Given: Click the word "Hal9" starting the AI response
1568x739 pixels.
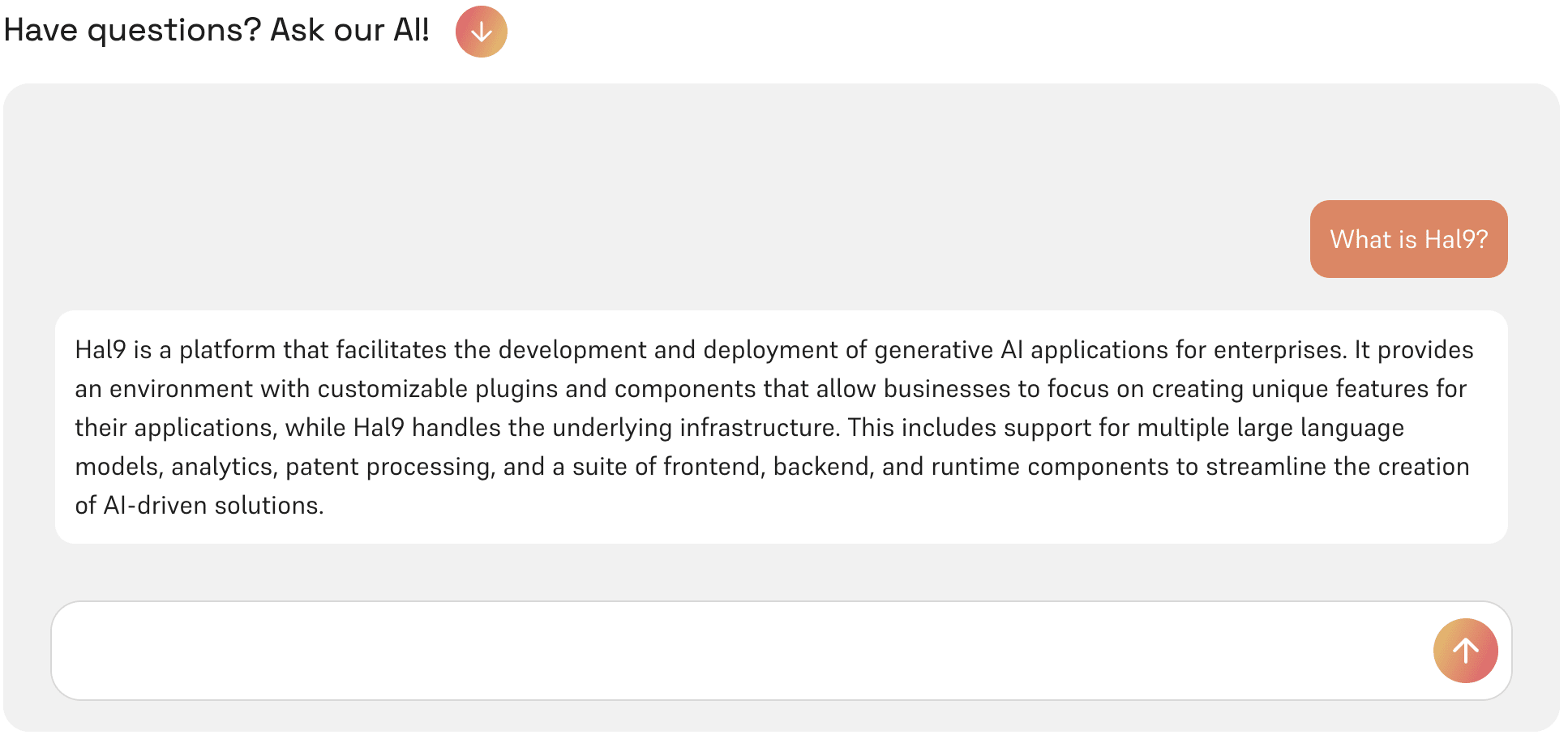Looking at the screenshot, I should pyautogui.click(x=101, y=350).
